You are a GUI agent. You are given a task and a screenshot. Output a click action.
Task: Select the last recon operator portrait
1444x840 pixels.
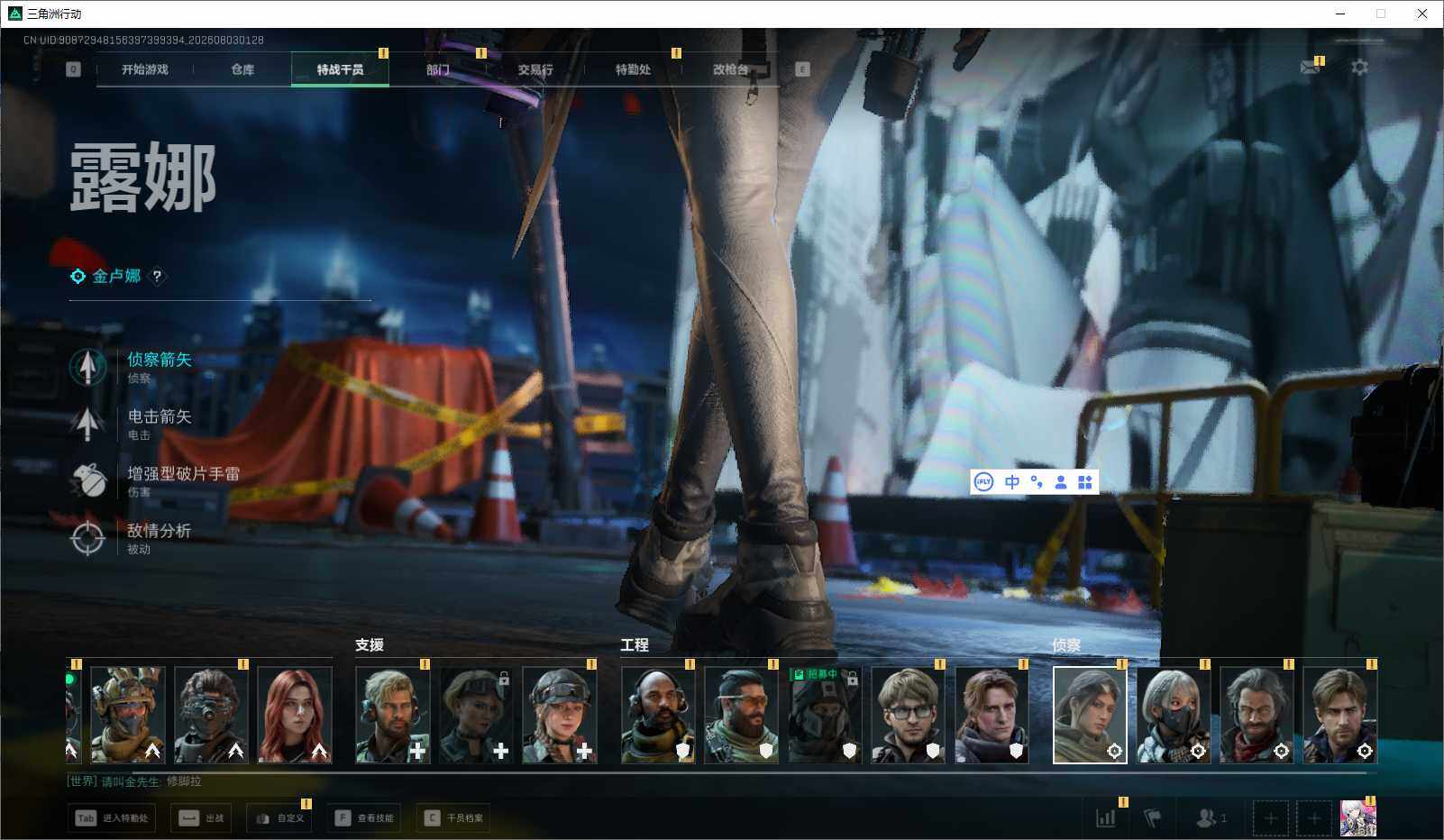(1340, 715)
